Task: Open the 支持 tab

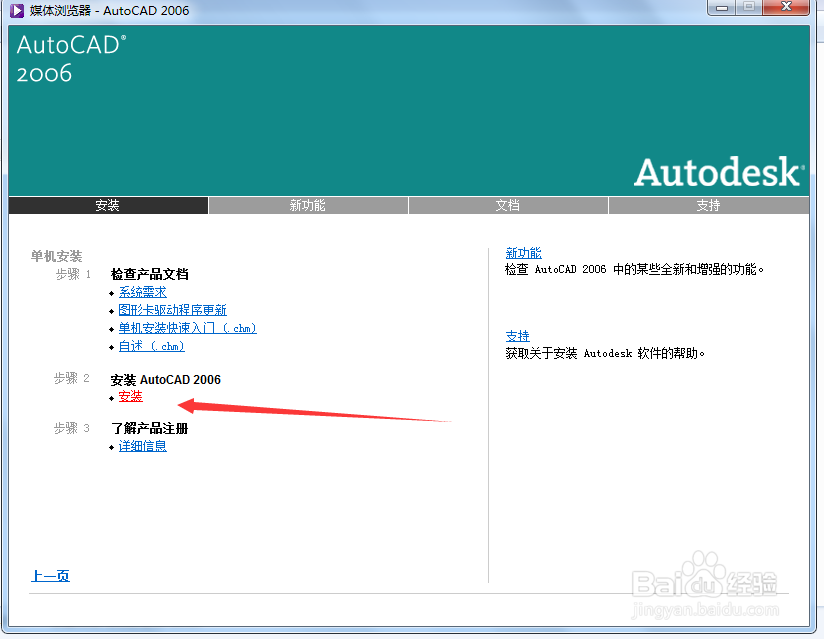Action: (708, 205)
